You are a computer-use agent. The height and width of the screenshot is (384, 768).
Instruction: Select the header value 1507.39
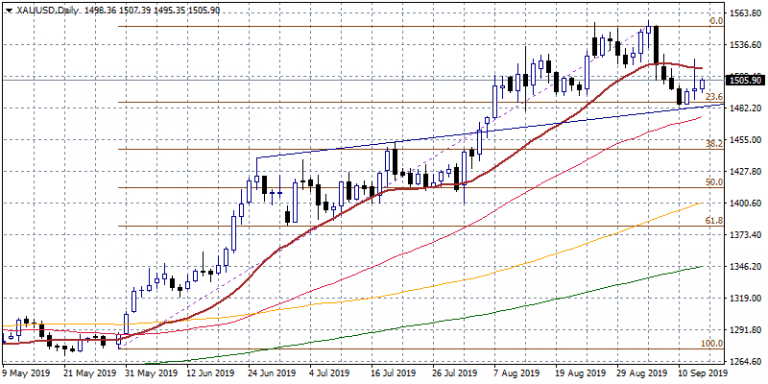(x=135, y=9)
